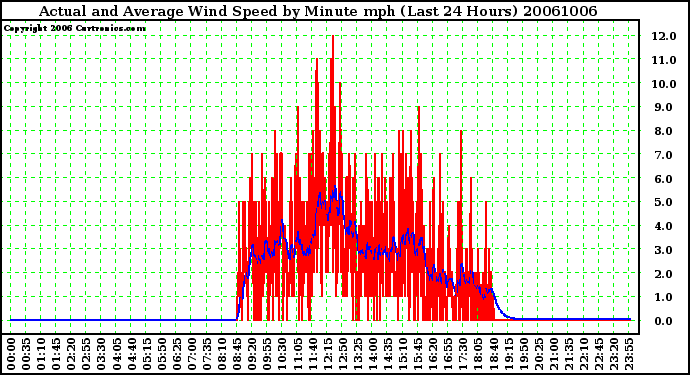Click the 1.0 y-axis label
Screen dimensions: 690x375
coord(663,298)
